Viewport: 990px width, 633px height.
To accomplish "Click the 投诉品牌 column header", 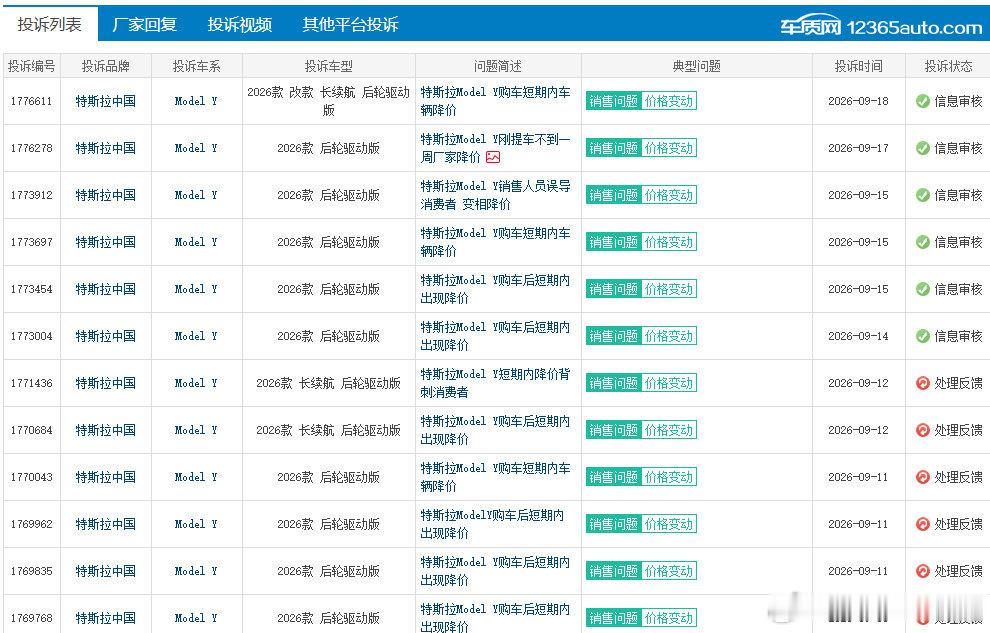I will tap(105, 66).
